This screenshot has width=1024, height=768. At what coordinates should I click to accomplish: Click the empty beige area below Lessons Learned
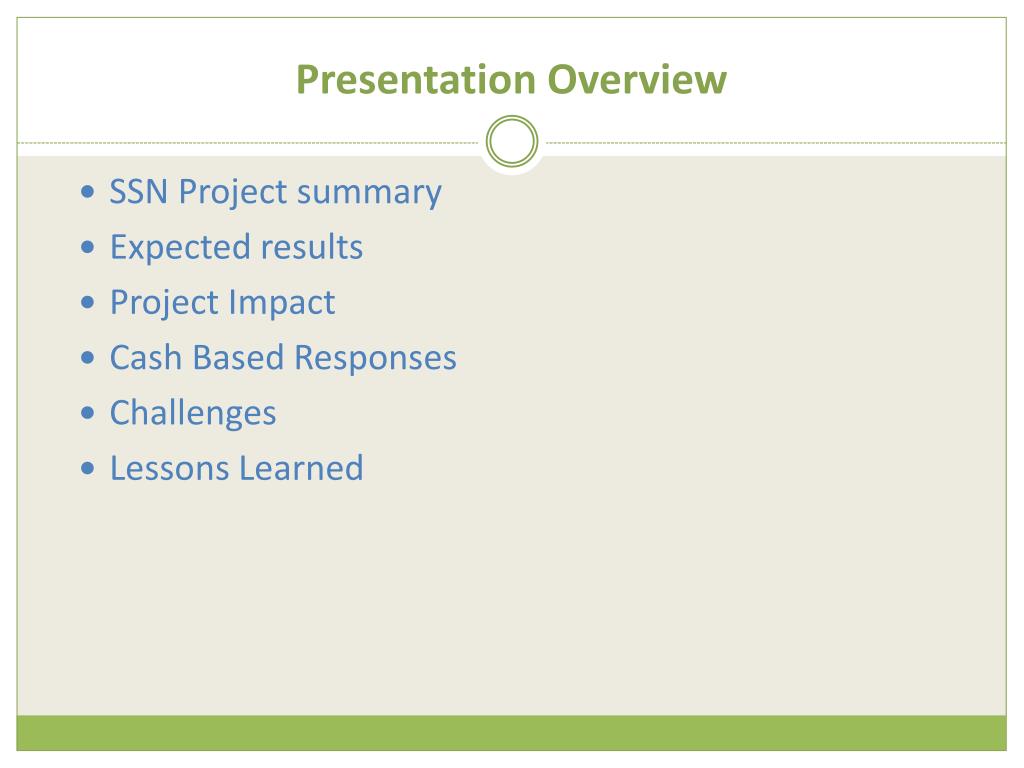click(511, 601)
